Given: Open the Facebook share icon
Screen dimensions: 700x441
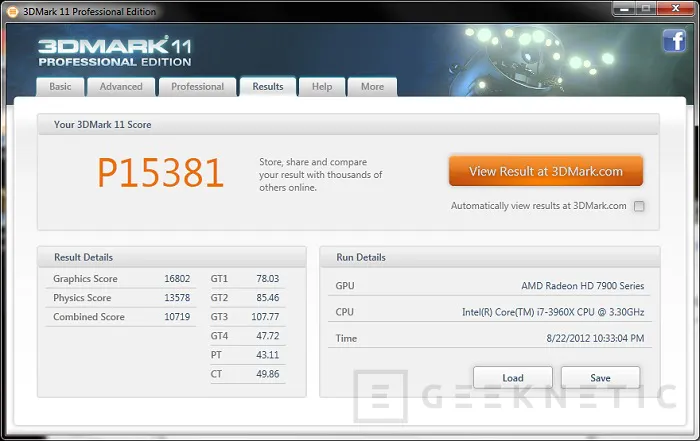Looking at the screenshot, I should [674, 41].
